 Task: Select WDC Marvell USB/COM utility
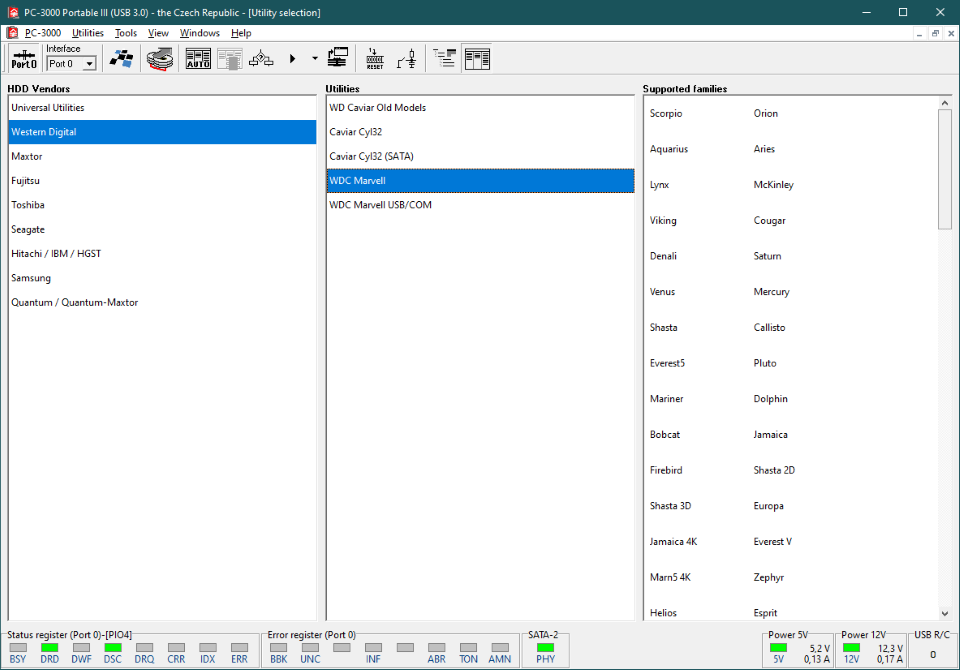[481, 205]
